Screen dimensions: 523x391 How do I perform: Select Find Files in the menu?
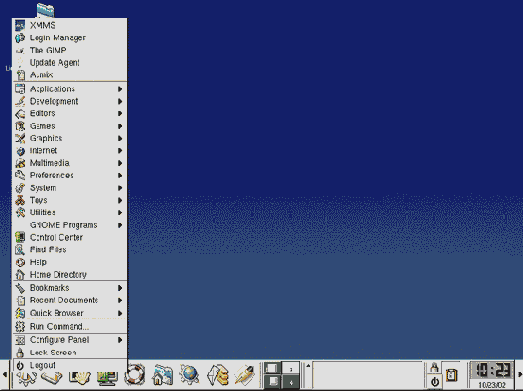(70, 250)
